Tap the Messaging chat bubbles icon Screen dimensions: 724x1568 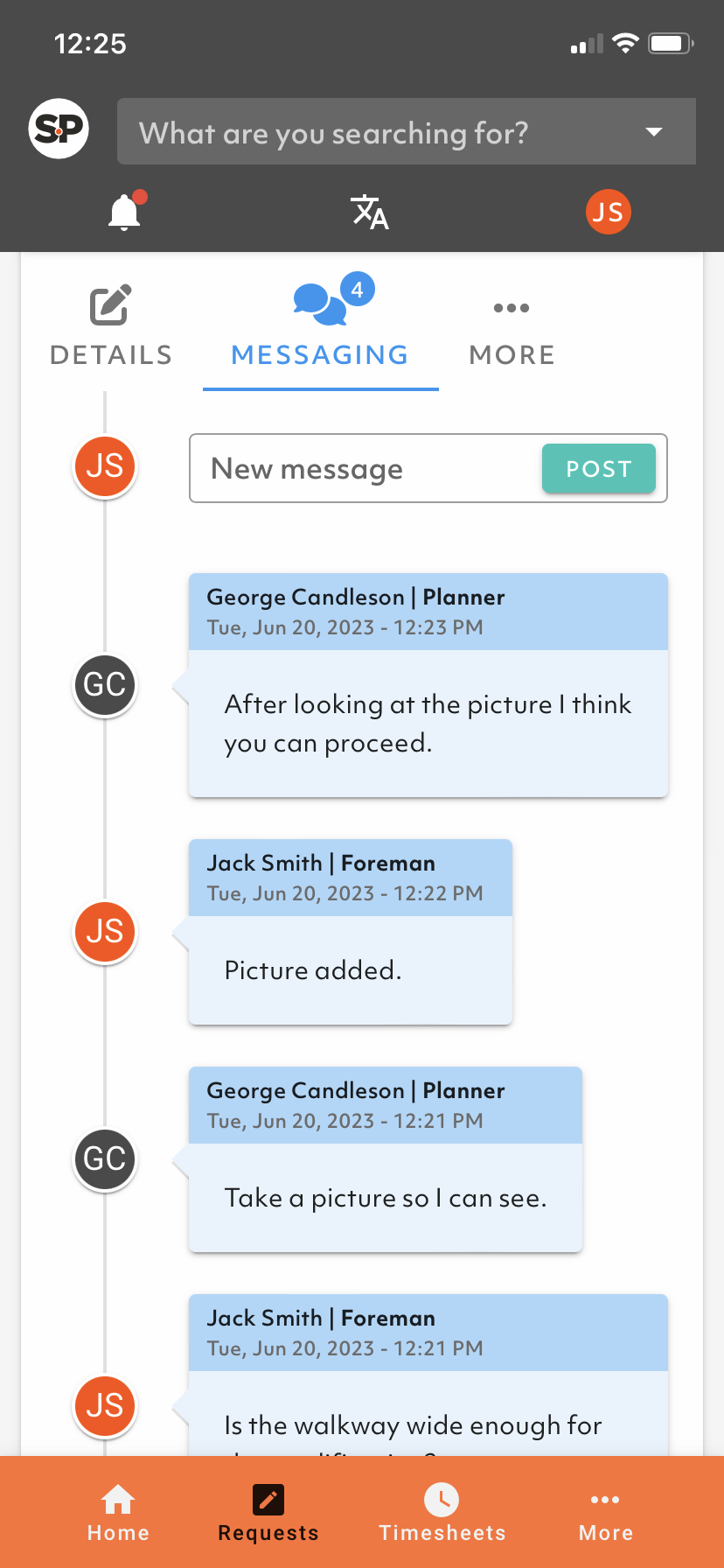point(320,303)
